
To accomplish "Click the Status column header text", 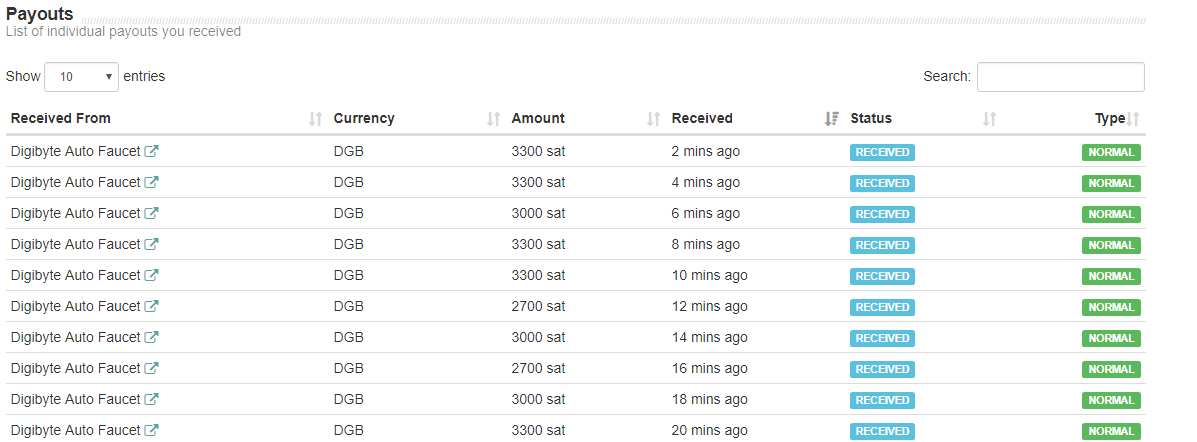I will point(871,118).
